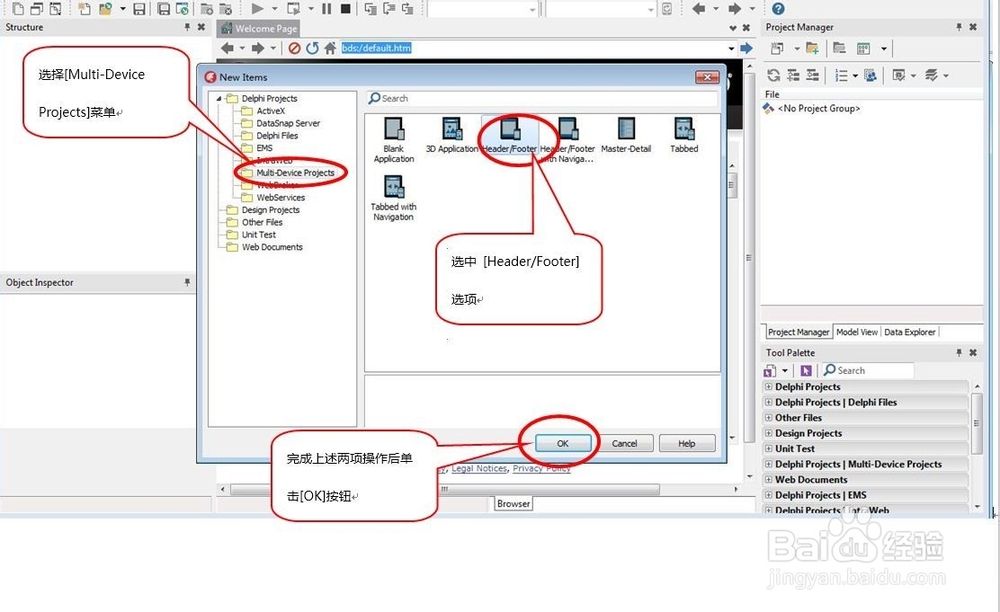Switch to the Project Manager tab
This screenshot has height=612, width=1000.
798,332
